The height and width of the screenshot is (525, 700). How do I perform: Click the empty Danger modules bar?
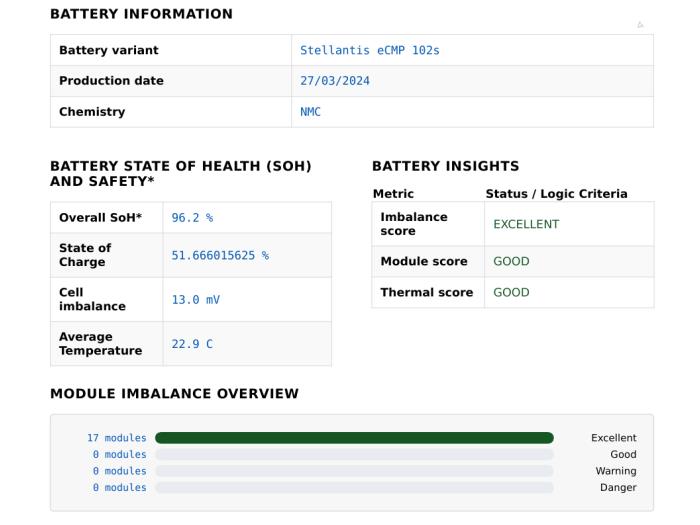[x=354, y=488]
